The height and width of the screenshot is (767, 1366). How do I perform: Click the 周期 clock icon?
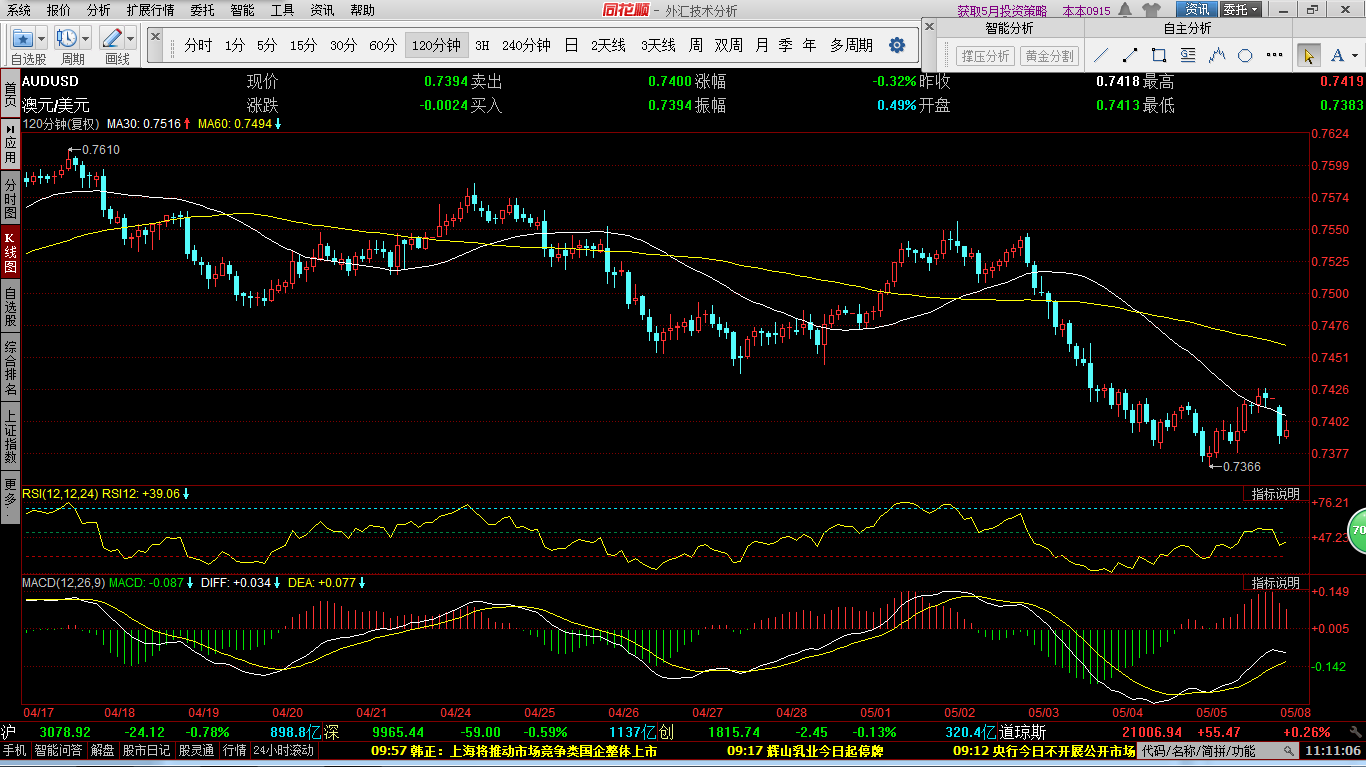(67, 38)
